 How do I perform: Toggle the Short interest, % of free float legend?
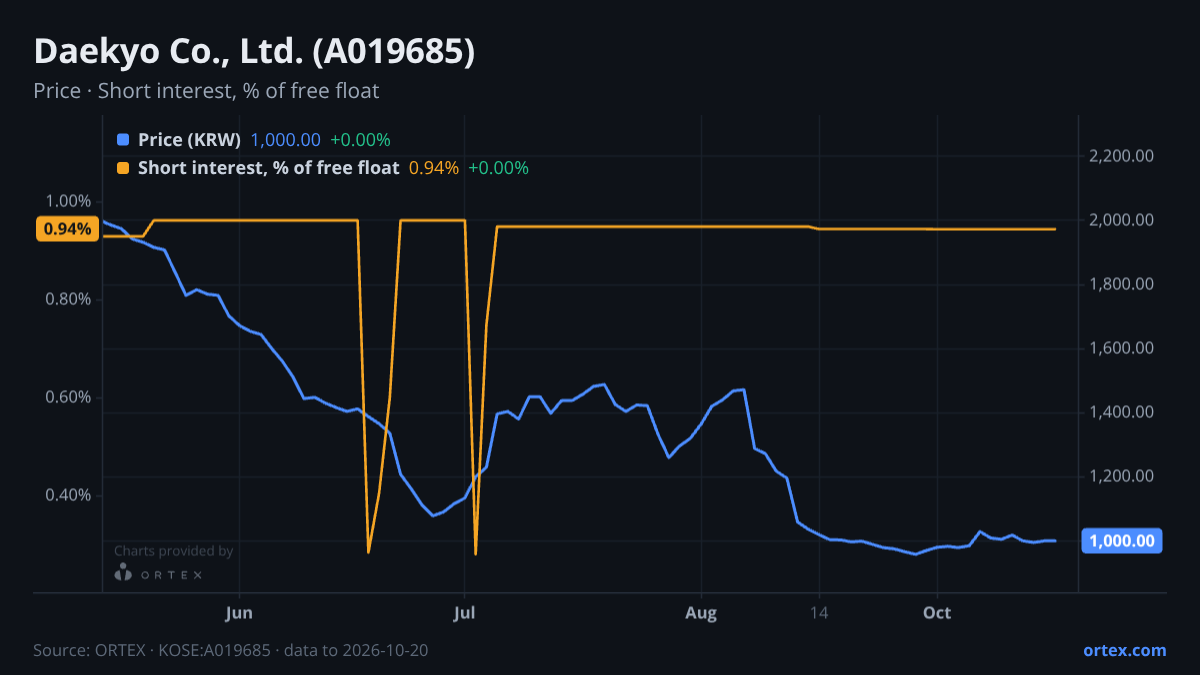pos(268,168)
